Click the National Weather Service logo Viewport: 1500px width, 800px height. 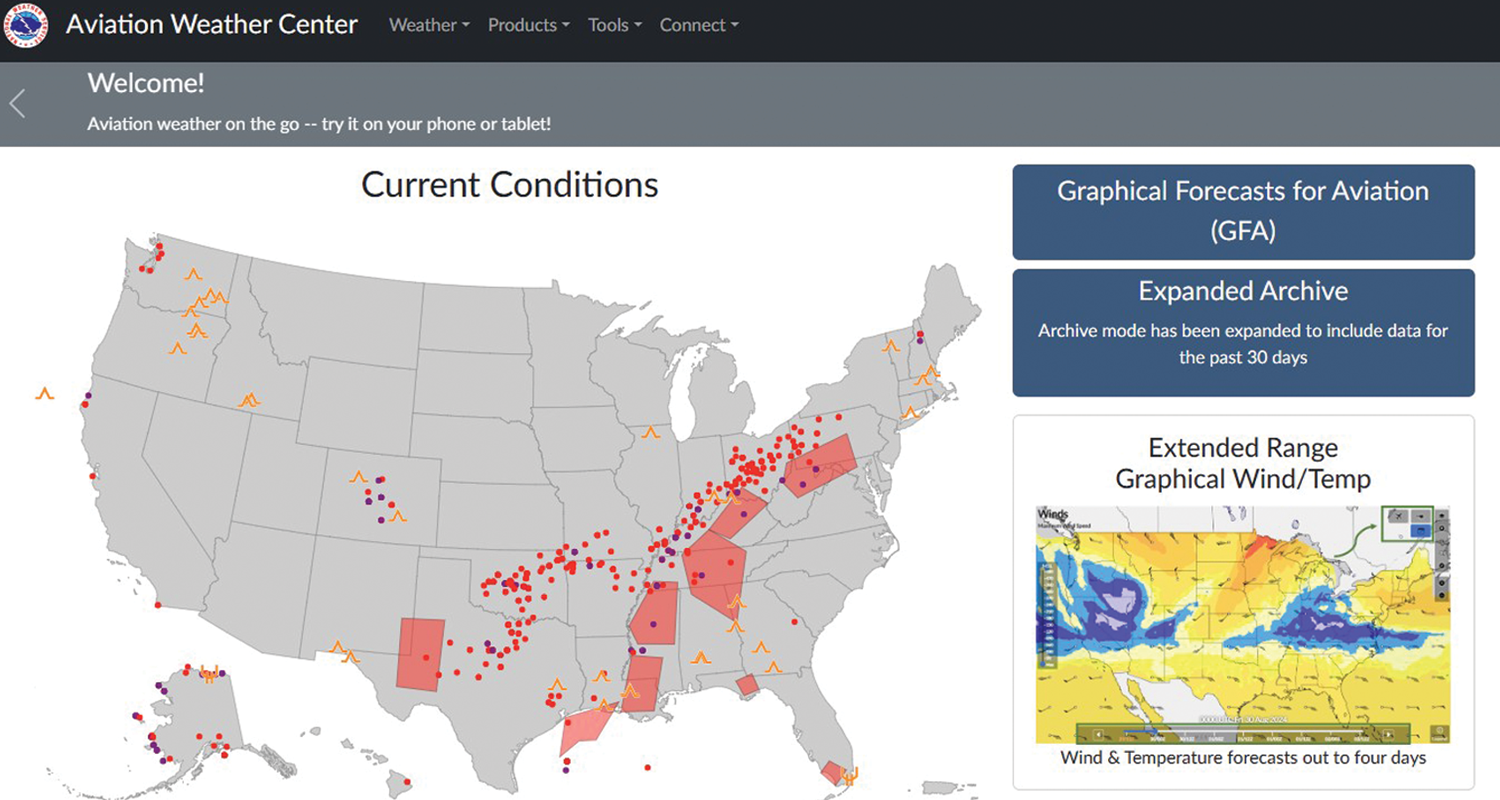[x=26, y=24]
